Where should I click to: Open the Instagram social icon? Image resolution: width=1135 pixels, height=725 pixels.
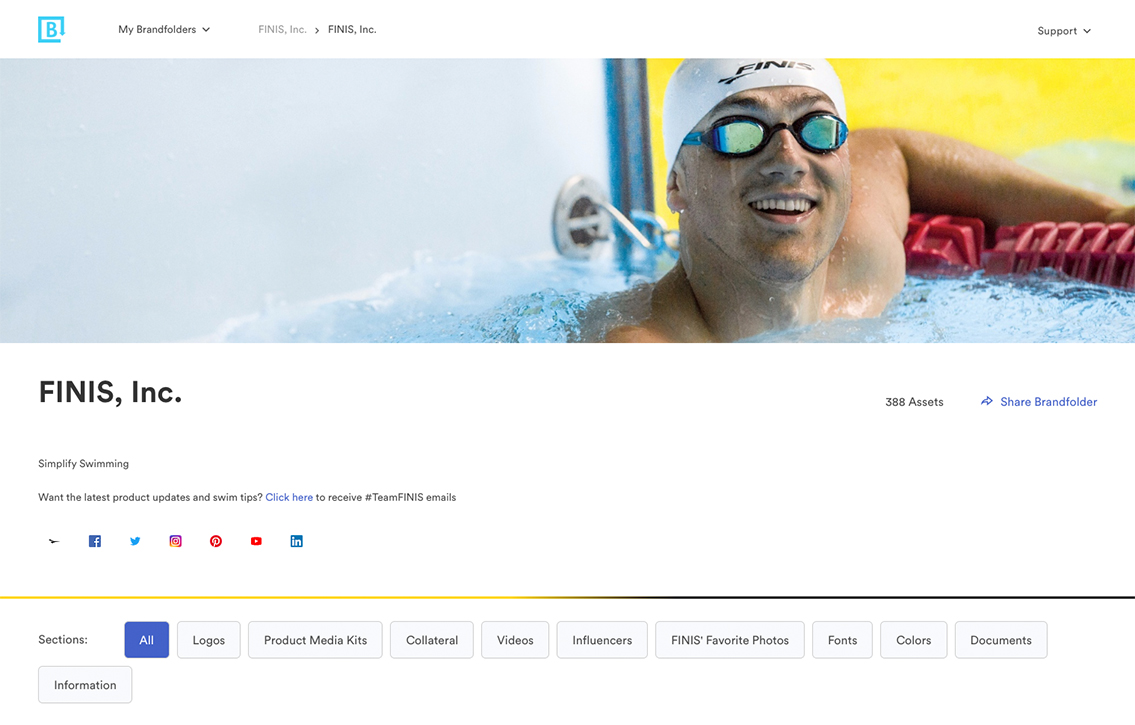tap(175, 541)
